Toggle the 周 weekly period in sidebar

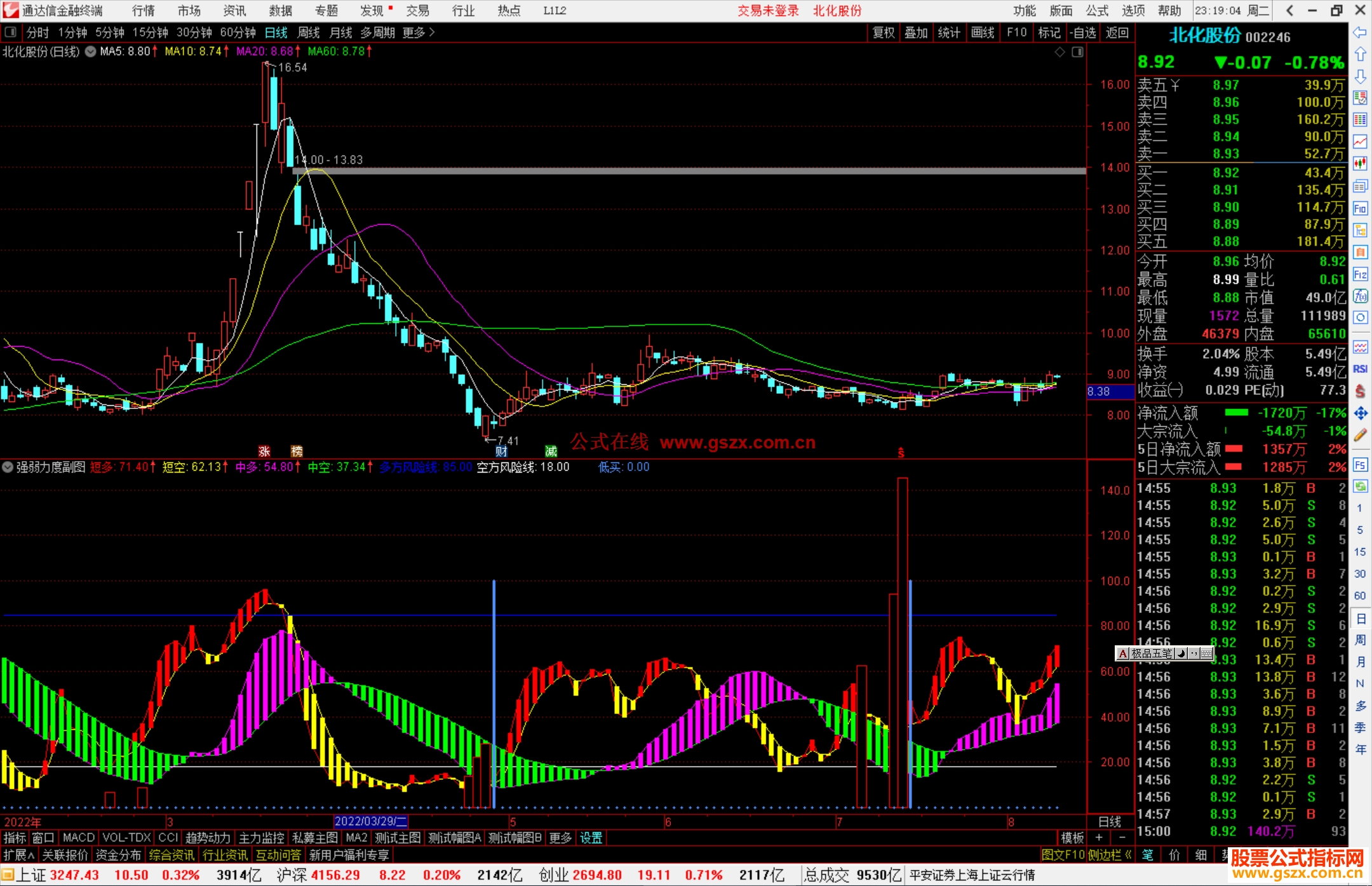1360,640
